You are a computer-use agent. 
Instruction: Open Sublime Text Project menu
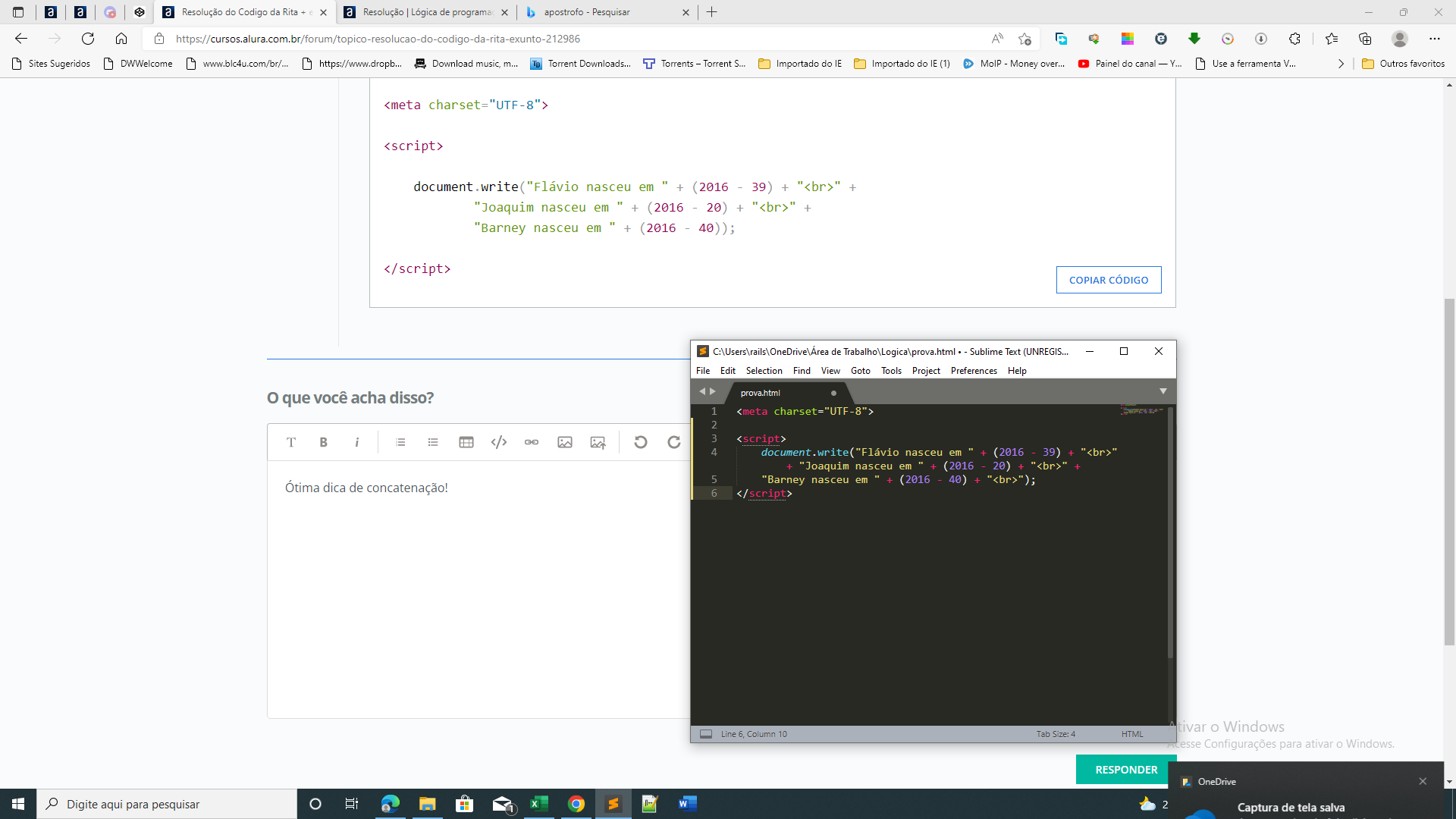[926, 371]
